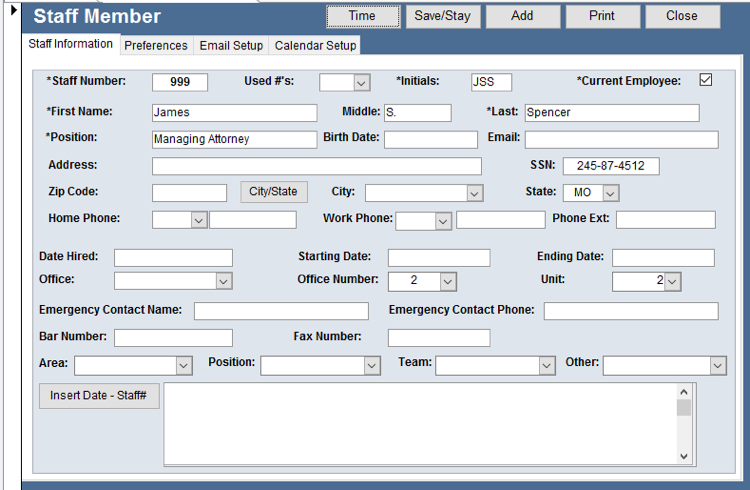This screenshot has width=750, height=490.
Task: Go to the Calendar Setup tab
Action: [315, 45]
